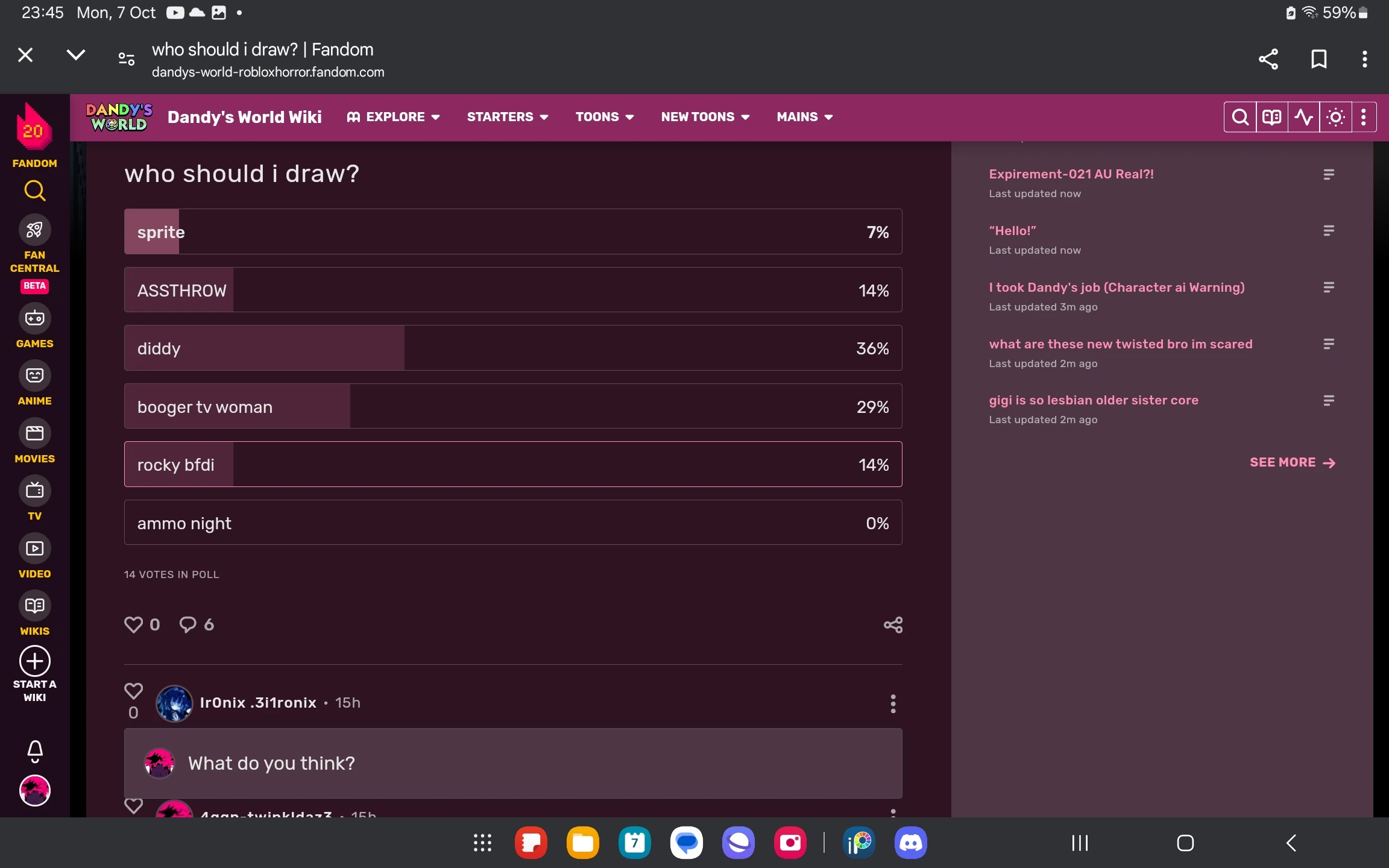Open the Expirement-021 AU Real?! post
This screenshot has height=868, width=1389.
(x=1071, y=174)
